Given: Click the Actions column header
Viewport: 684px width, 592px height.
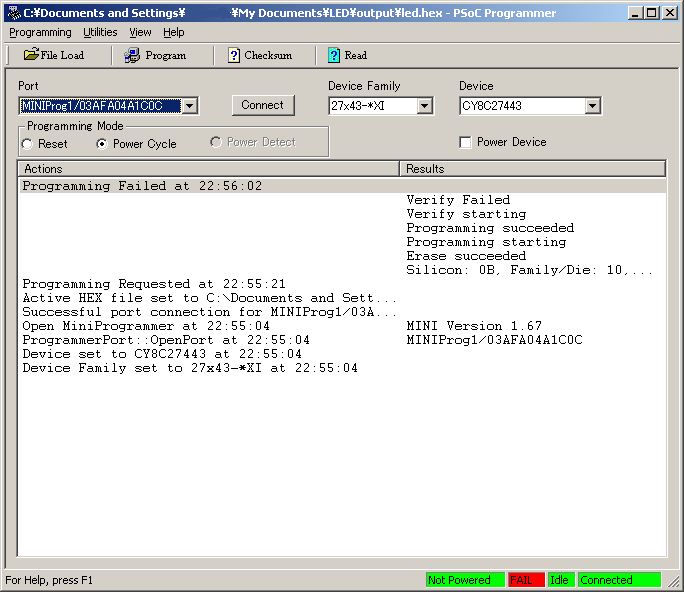Looking at the screenshot, I should (208, 169).
